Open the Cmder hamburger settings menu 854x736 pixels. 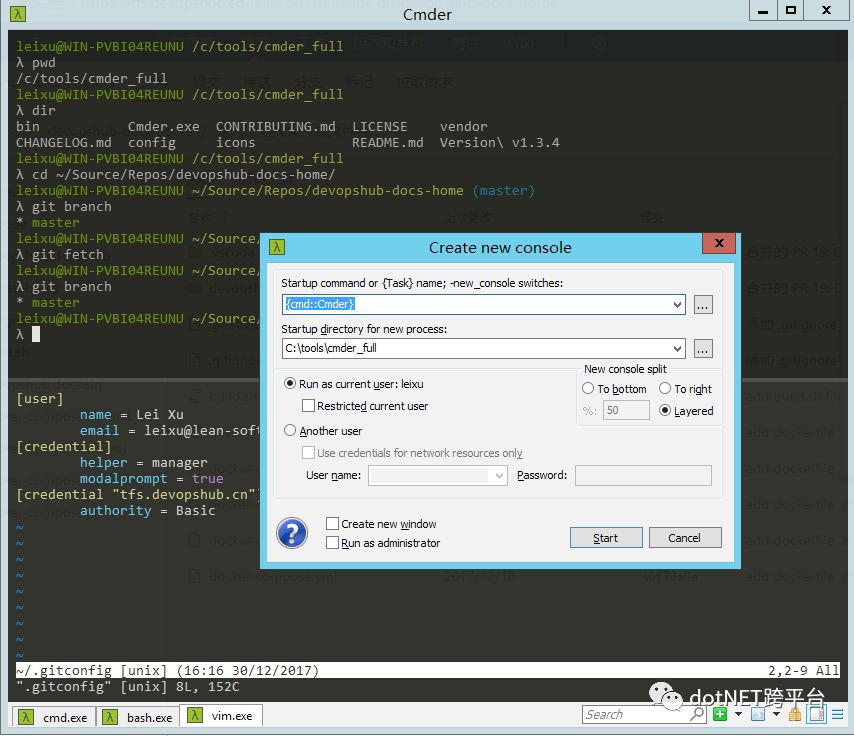[x=837, y=714]
